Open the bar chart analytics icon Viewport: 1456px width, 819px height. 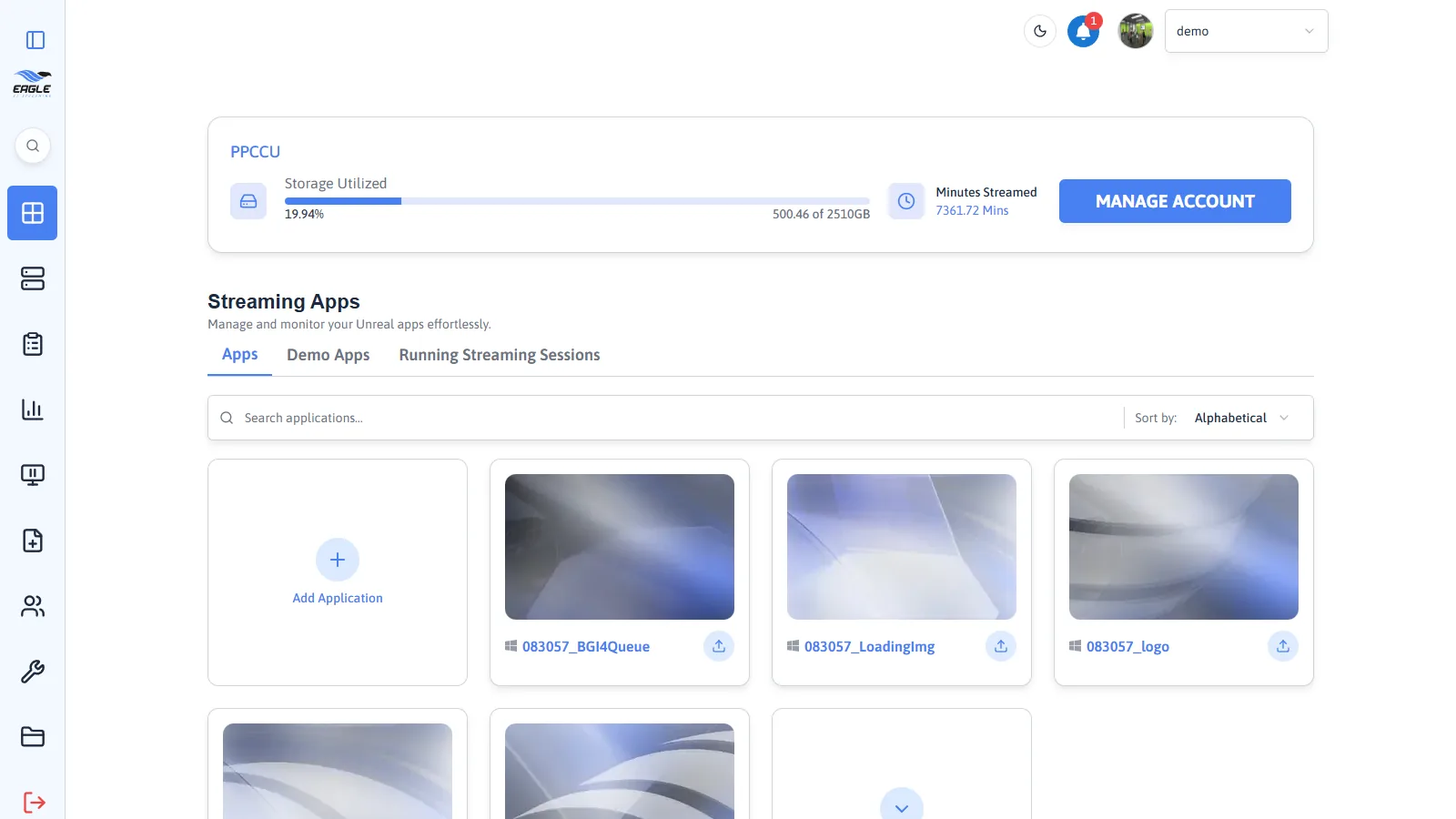(33, 409)
